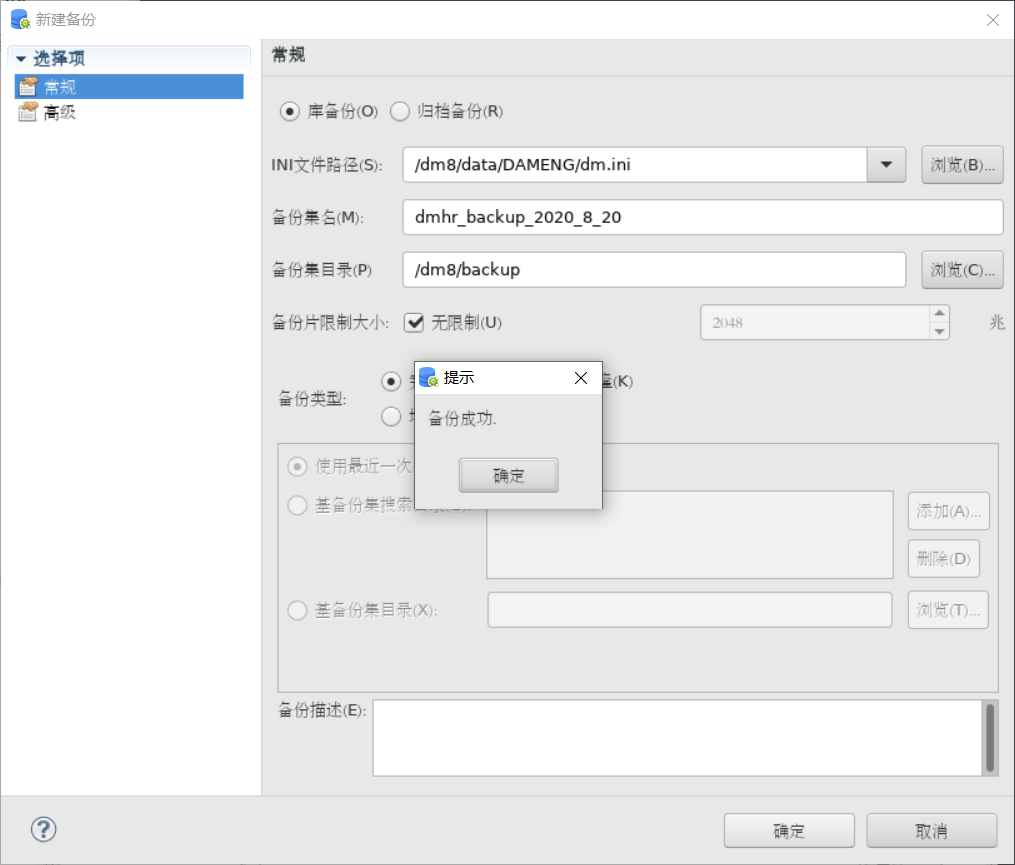Click the 高级 page icon in sidebar
This screenshot has width=1015, height=865.
pyautogui.click(x=28, y=112)
